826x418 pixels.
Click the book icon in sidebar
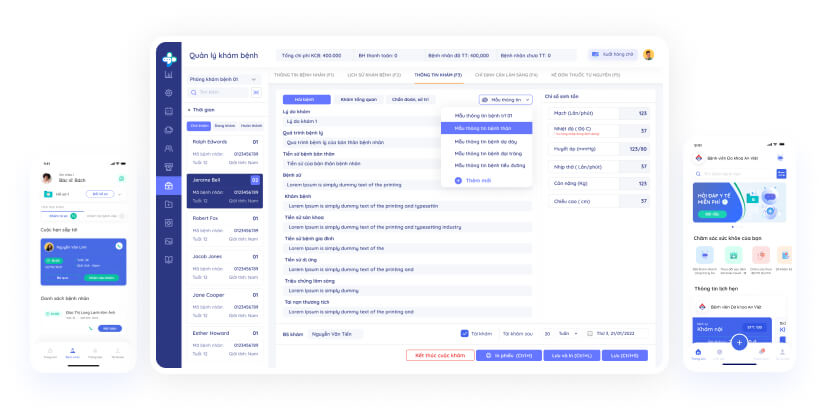click(169, 260)
